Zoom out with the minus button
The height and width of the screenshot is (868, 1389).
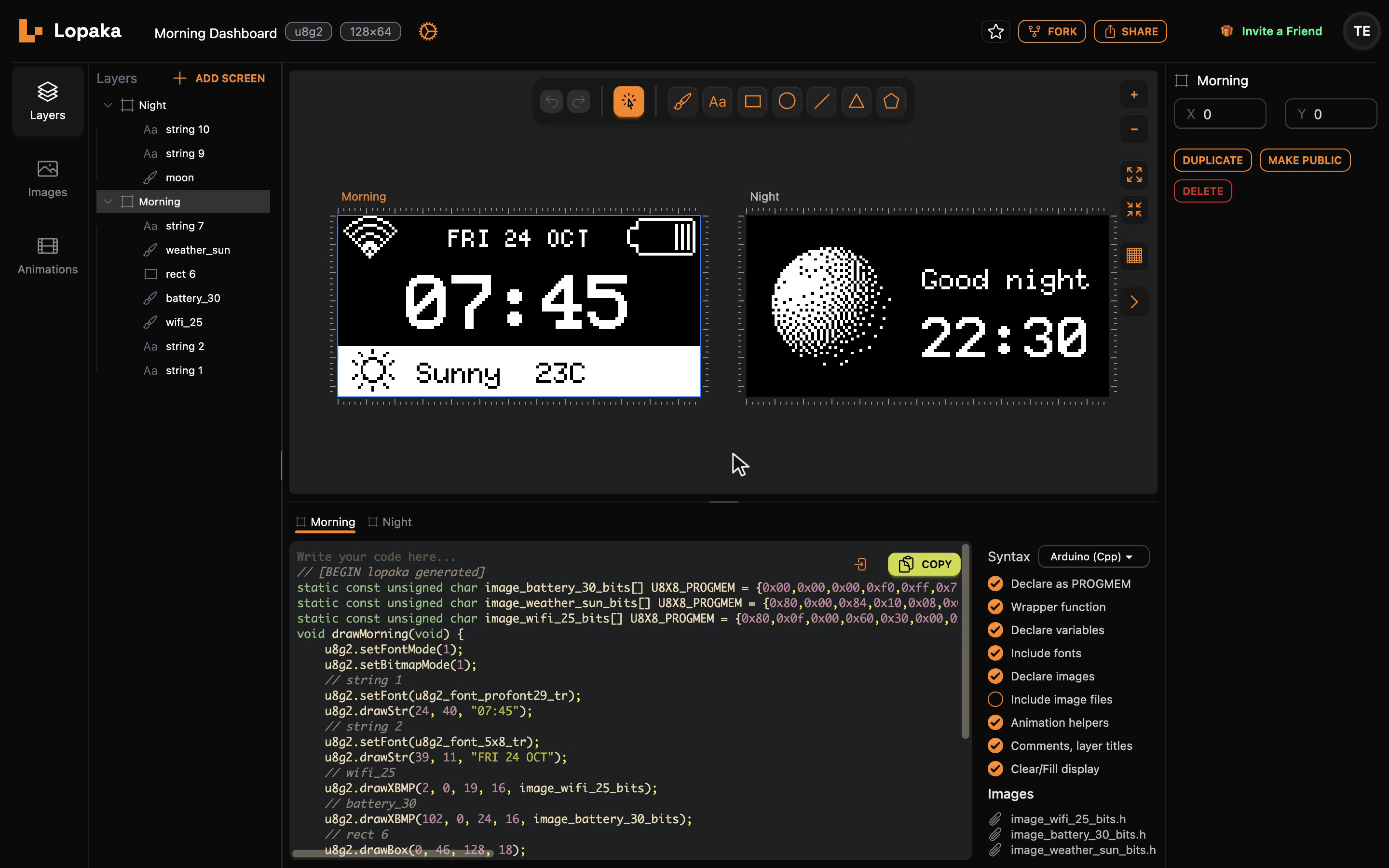point(1134,130)
